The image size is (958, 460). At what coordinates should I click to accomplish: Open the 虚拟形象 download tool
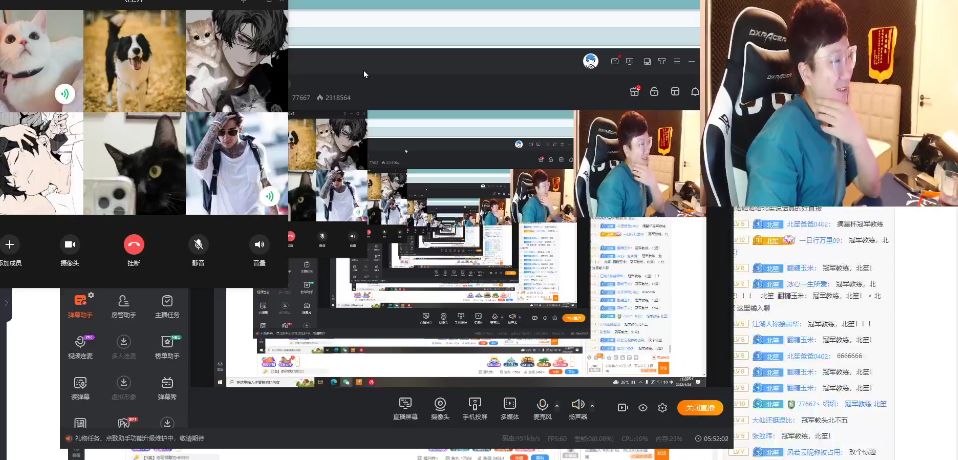[123, 388]
